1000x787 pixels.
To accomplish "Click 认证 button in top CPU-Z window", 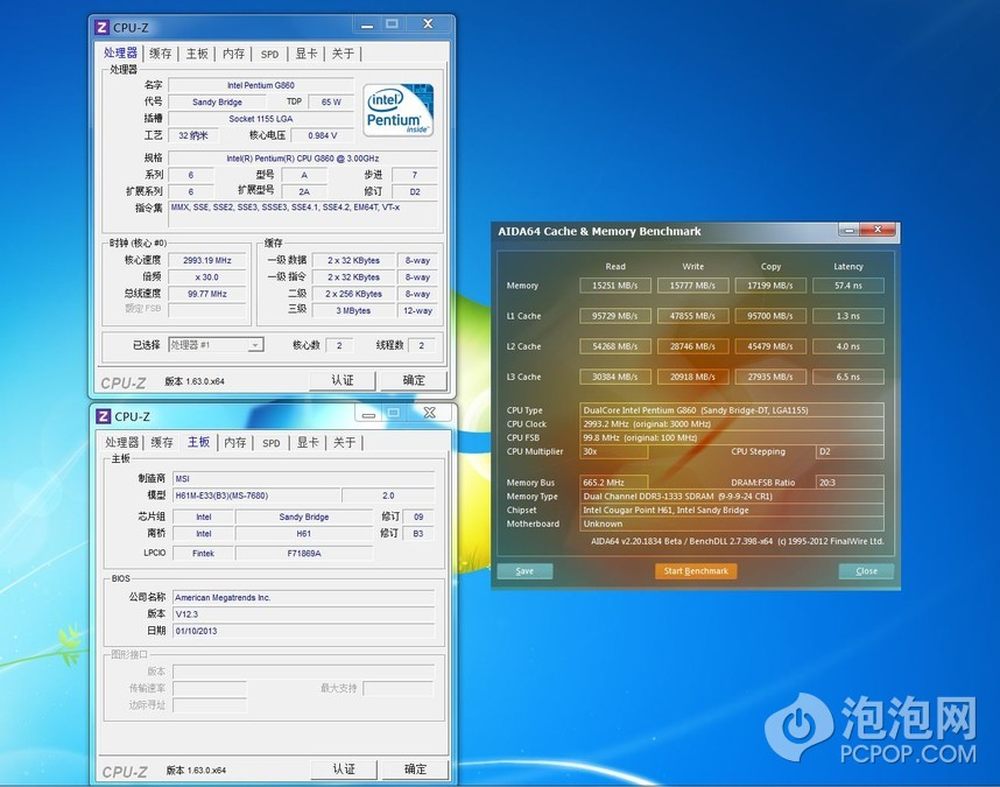I will (x=342, y=381).
